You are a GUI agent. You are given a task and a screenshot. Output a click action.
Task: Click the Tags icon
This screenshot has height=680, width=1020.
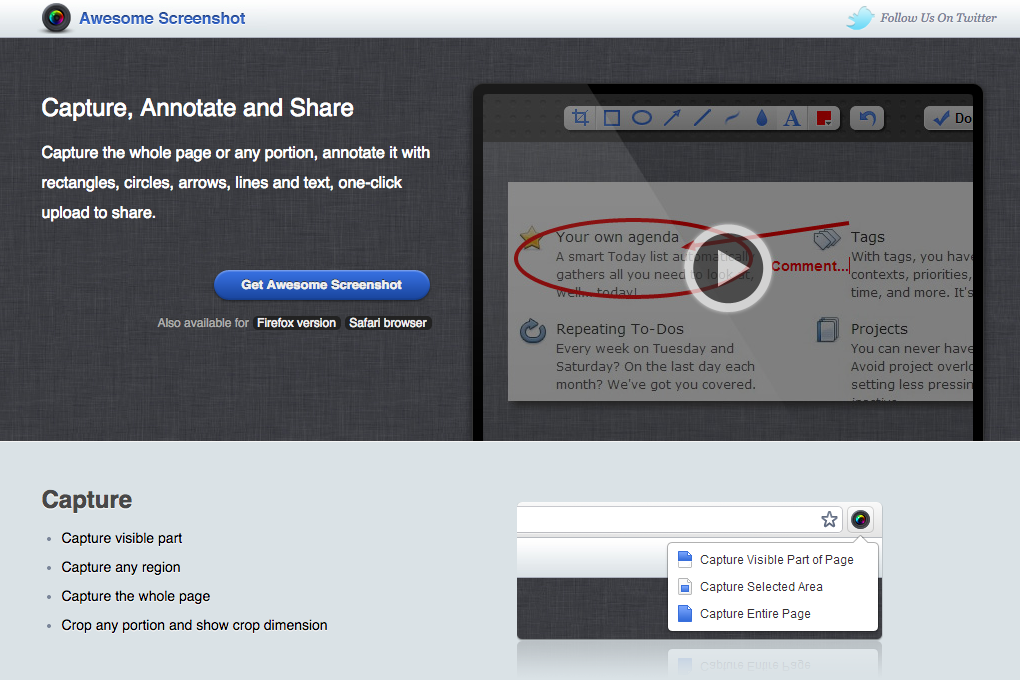click(x=827, y=239)
